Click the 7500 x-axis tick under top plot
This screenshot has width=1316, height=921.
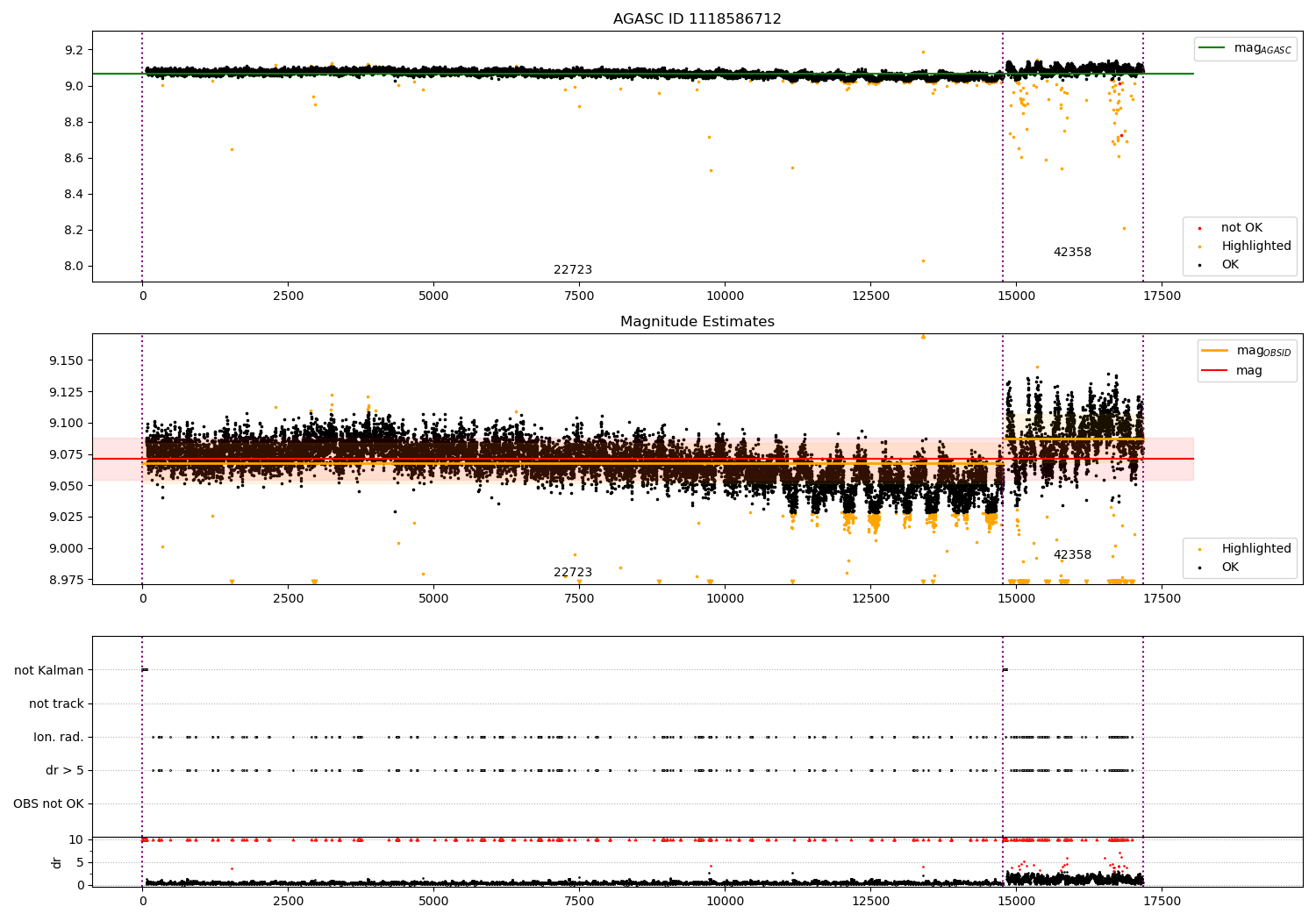coord(579,296)
